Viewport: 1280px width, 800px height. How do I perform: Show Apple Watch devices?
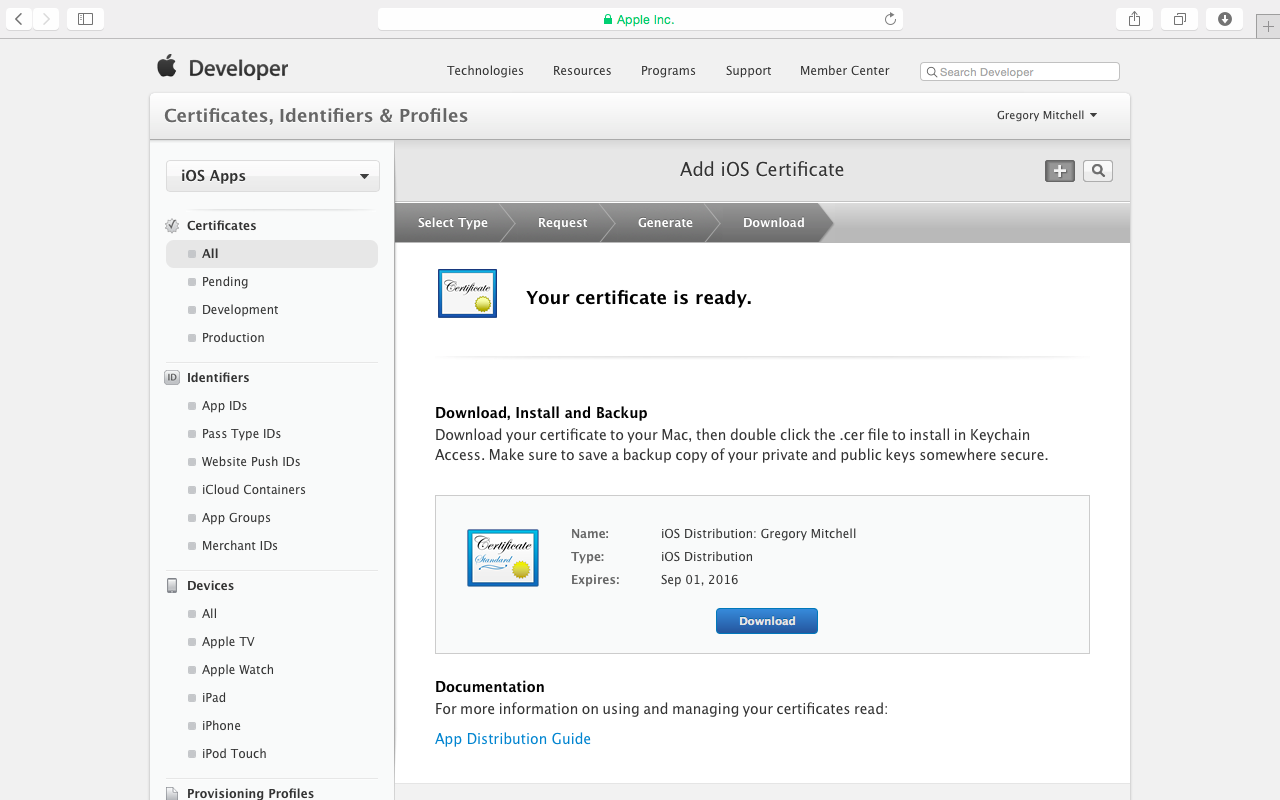click(x=238, y=670)
